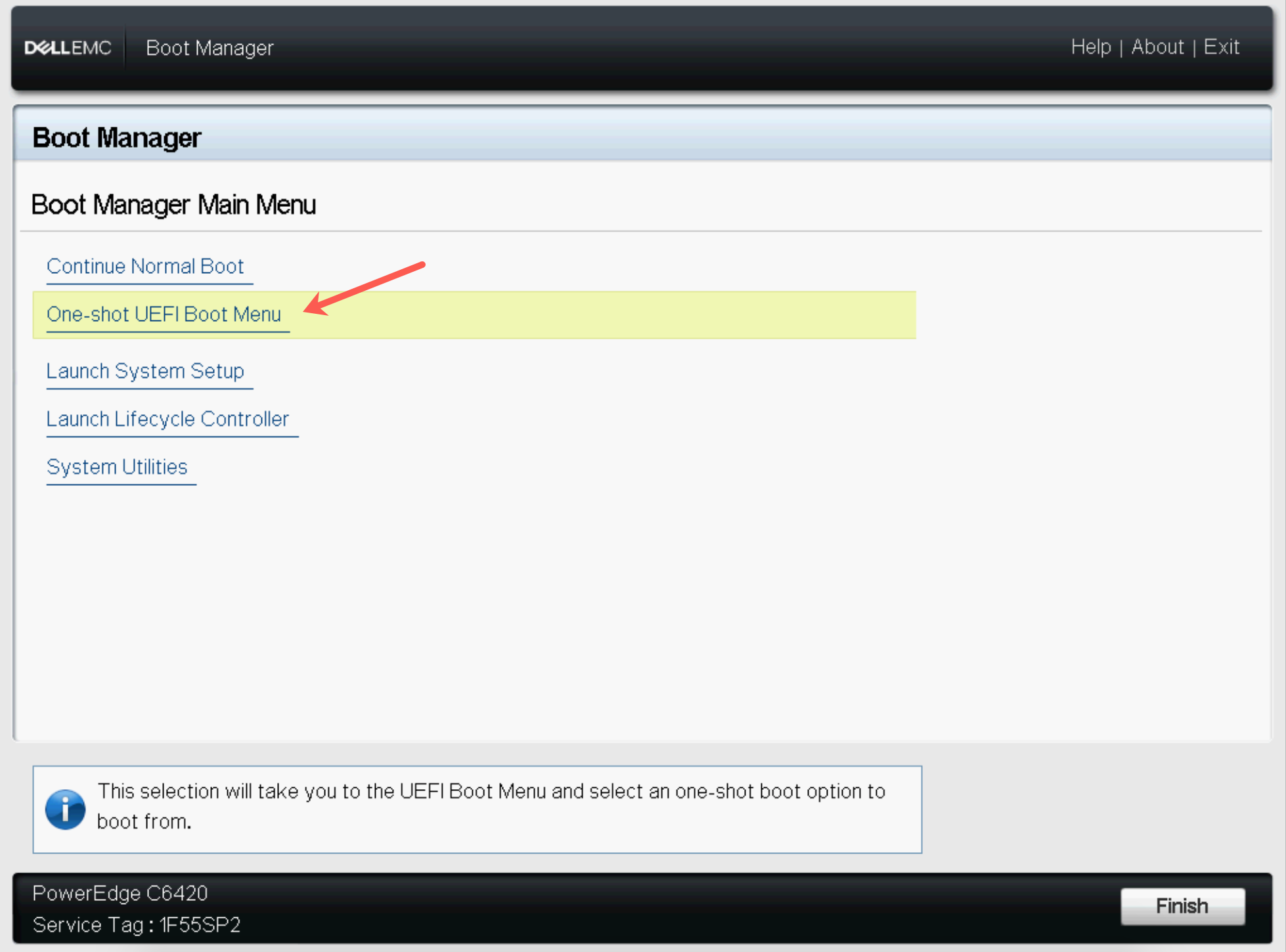This screenshot has width=1286, height=952.
Task: Click the yellow highlighted row's empty area
Action: click(x=624, y=316)
